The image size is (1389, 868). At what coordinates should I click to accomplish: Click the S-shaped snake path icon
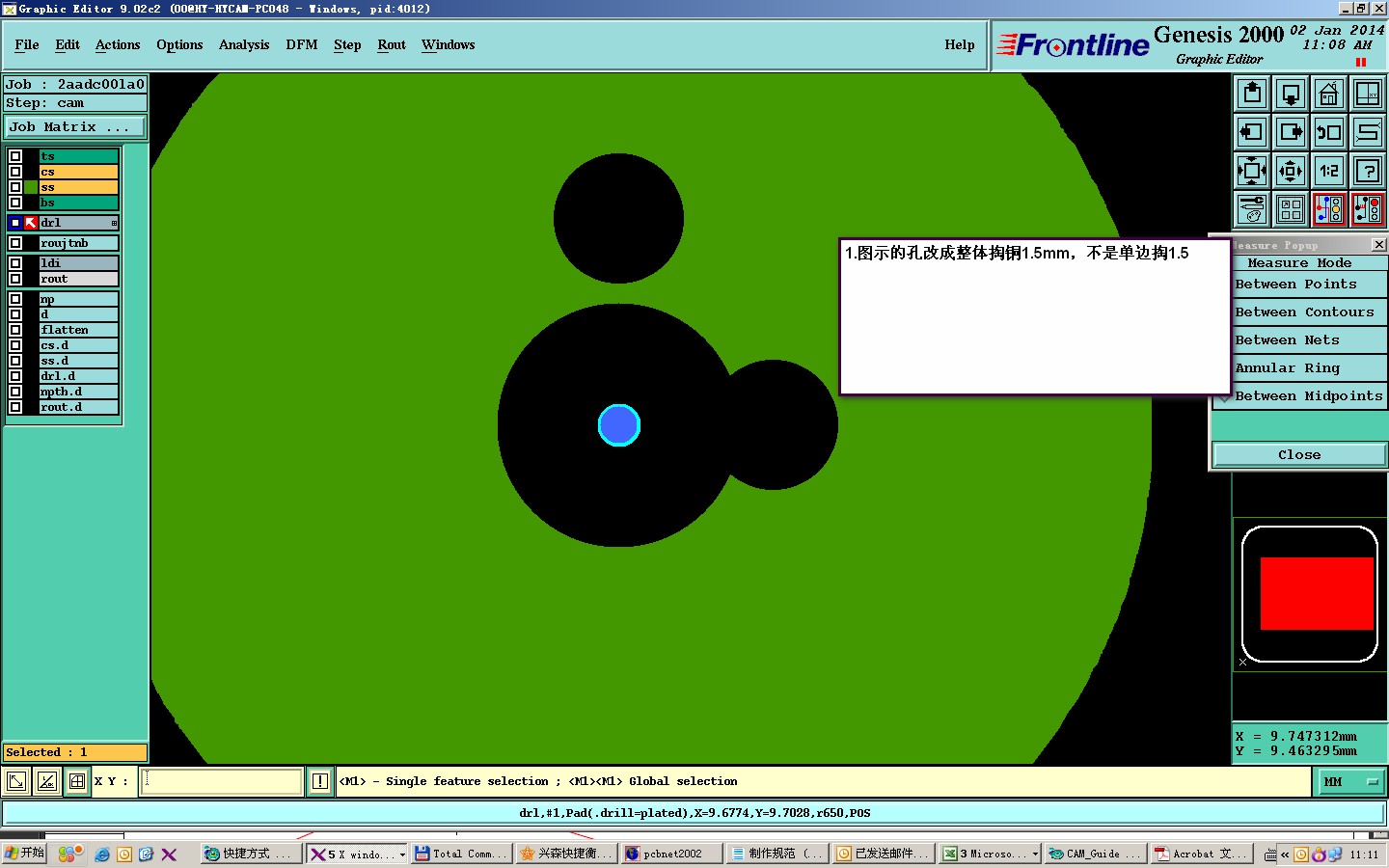[x=1368, y=132]
